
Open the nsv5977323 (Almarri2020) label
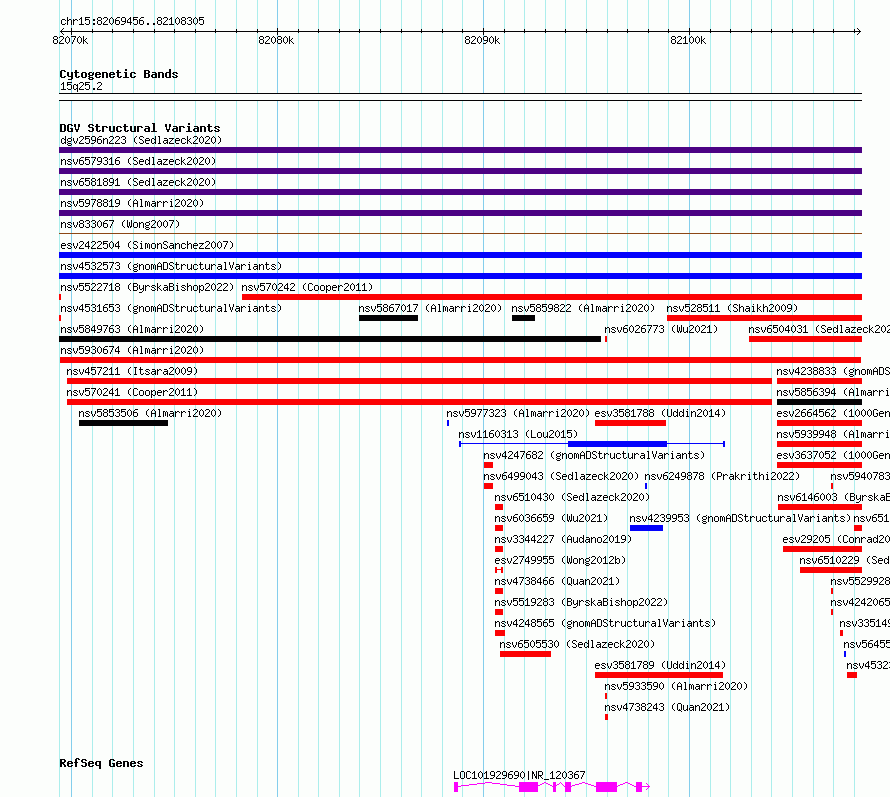click(x=518, y=413)
